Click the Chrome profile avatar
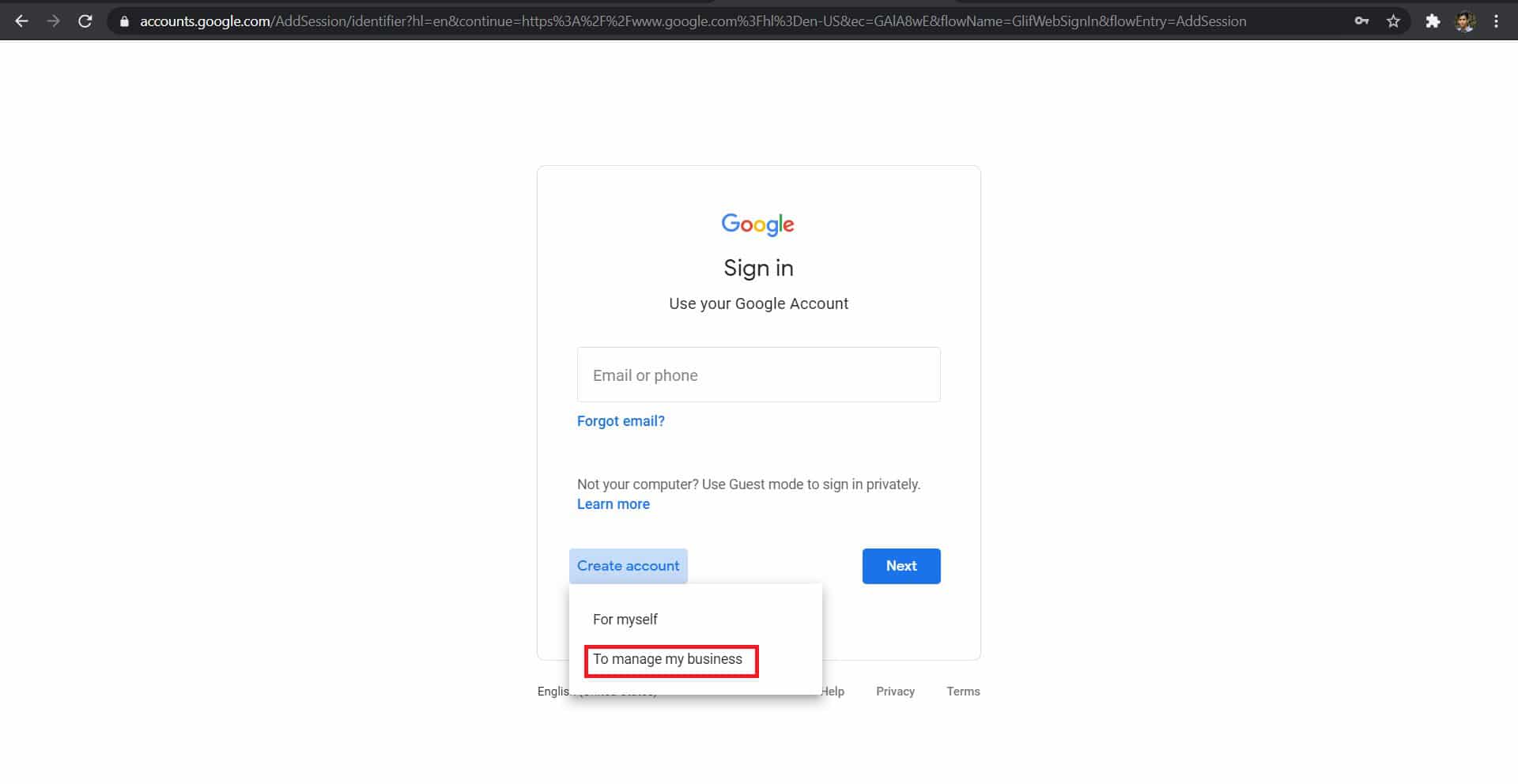Screen dimensions: 1518x784 (x=1466, y=21)
